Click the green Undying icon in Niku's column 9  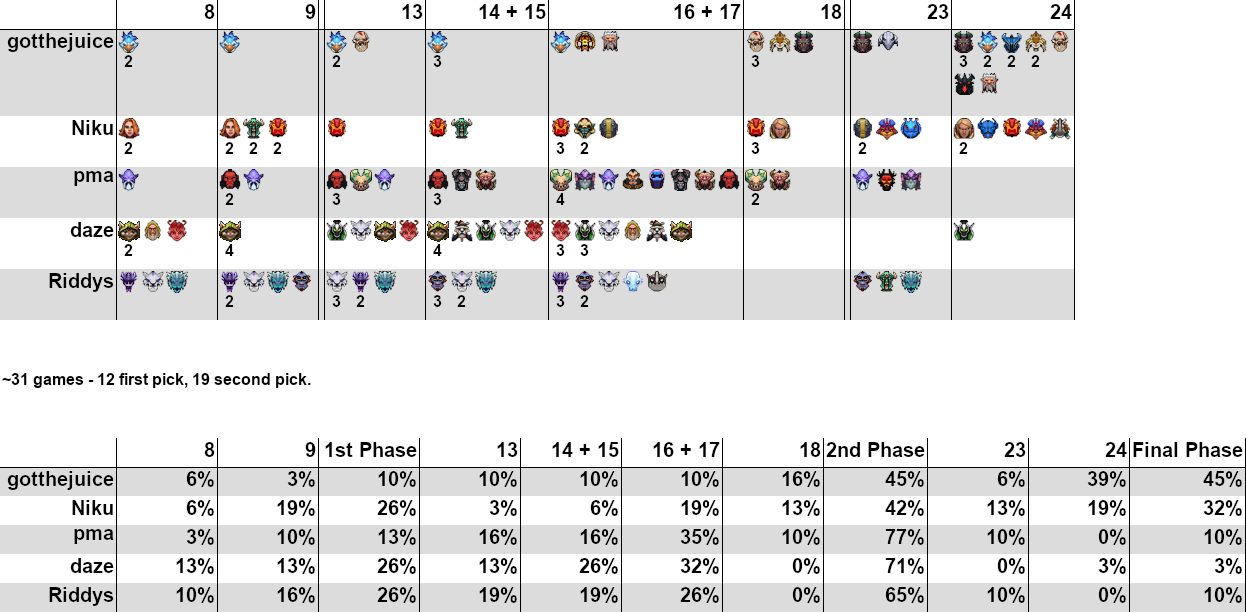(253, 128)
